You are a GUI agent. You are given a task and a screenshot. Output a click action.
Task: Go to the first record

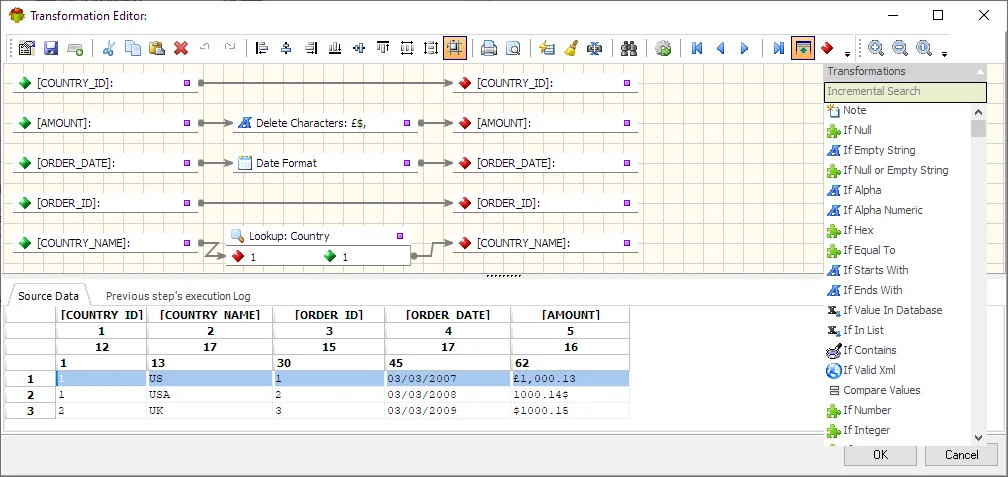pyautogui.click(x=697, y=48)
